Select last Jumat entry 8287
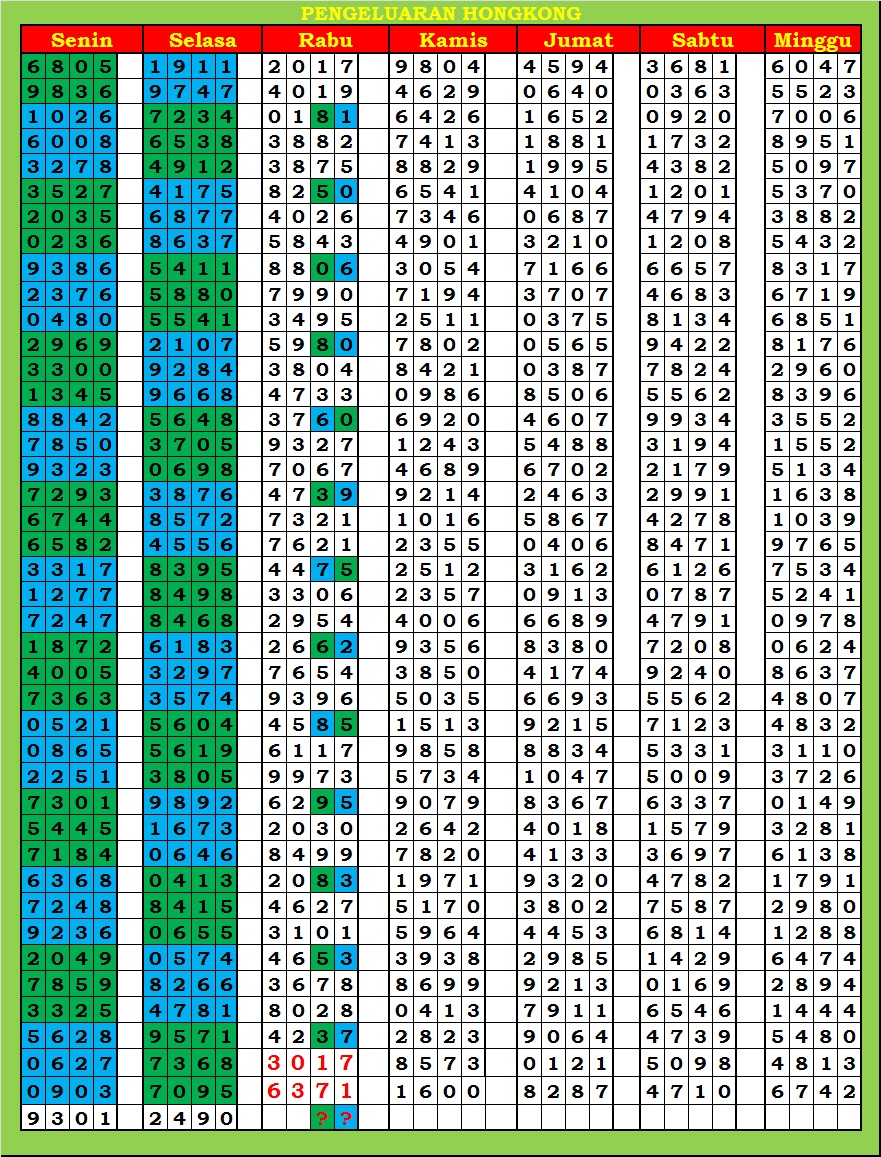Image resolution: width=881 pixels, height=1157 pixels. [x=565, y=1090]
